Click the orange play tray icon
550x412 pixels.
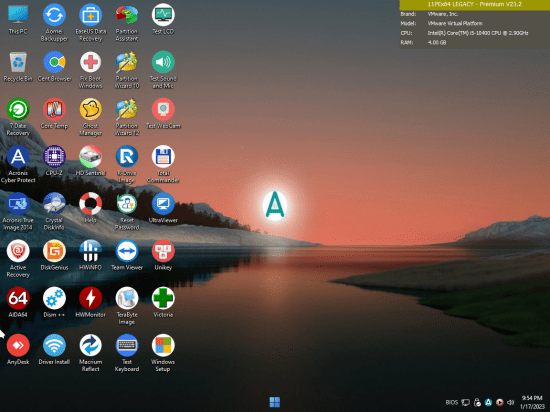point(499,403)
